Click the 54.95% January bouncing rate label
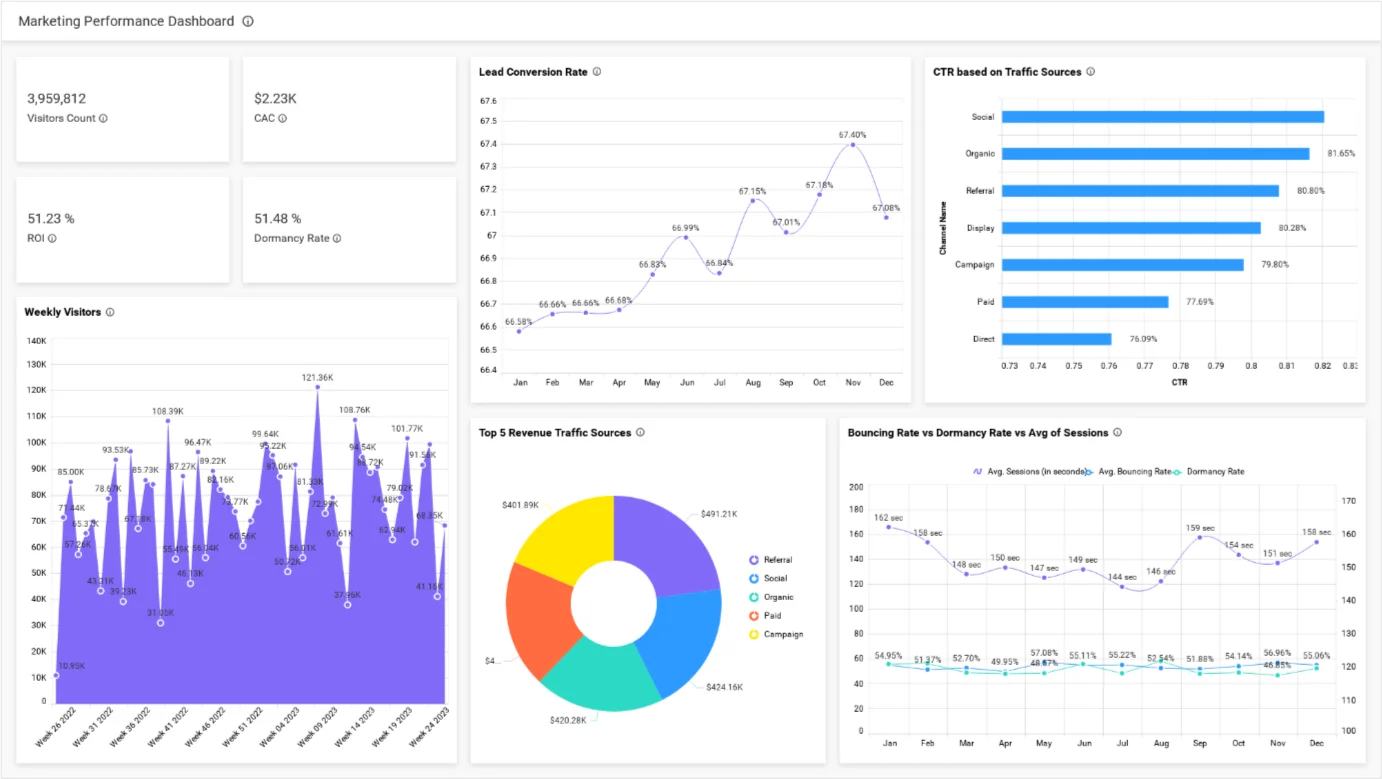The height and width of the screenshot is (779, 1382). pos(888,656)
